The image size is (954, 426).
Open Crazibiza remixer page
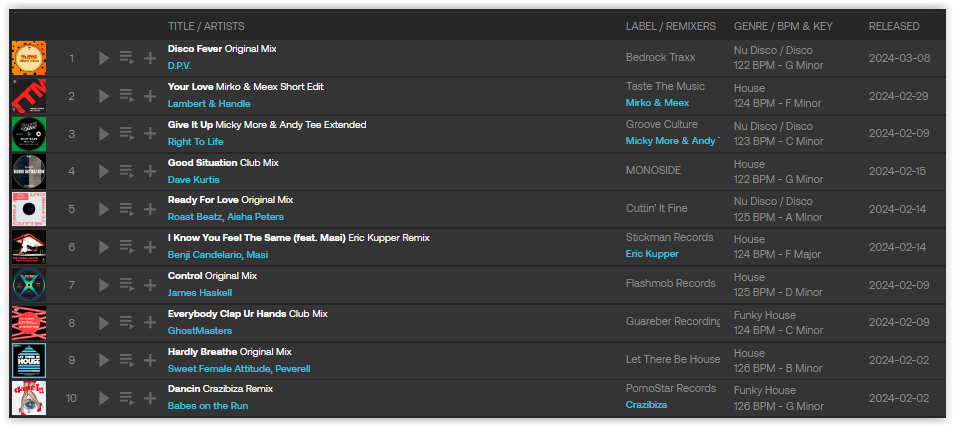[x=646, y=405]
